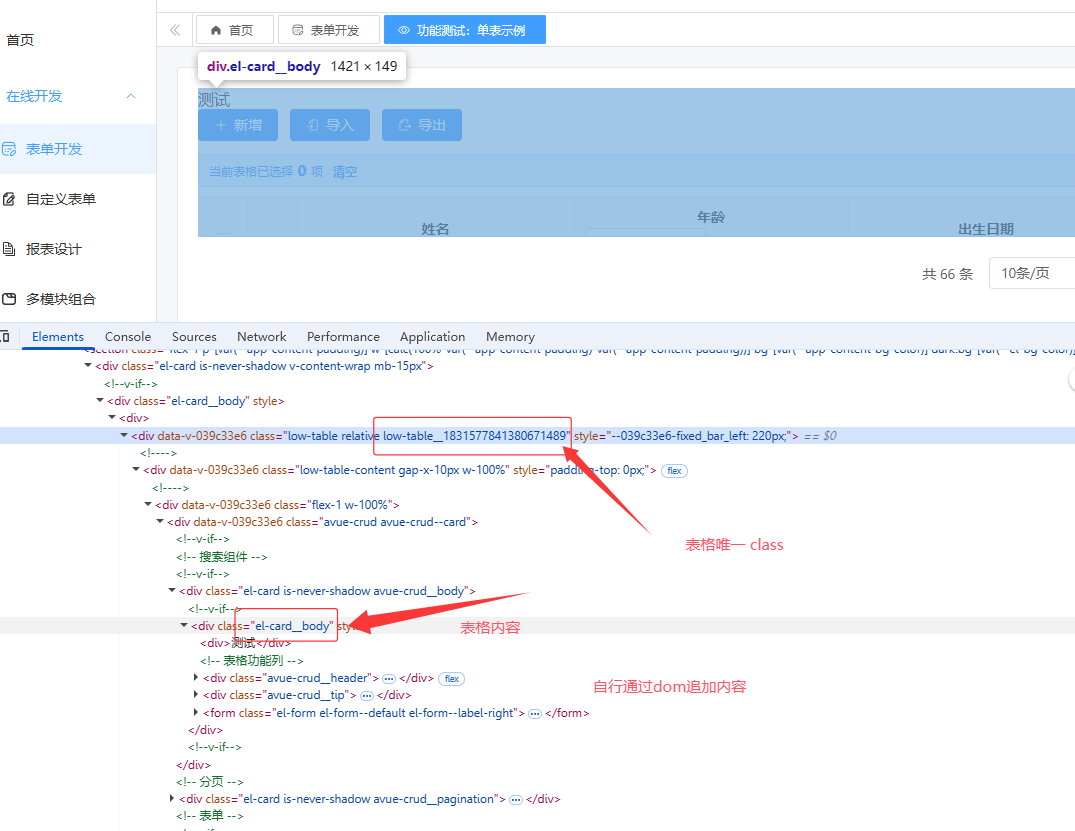
Task: Click the 导出 button
Action: 421,125
